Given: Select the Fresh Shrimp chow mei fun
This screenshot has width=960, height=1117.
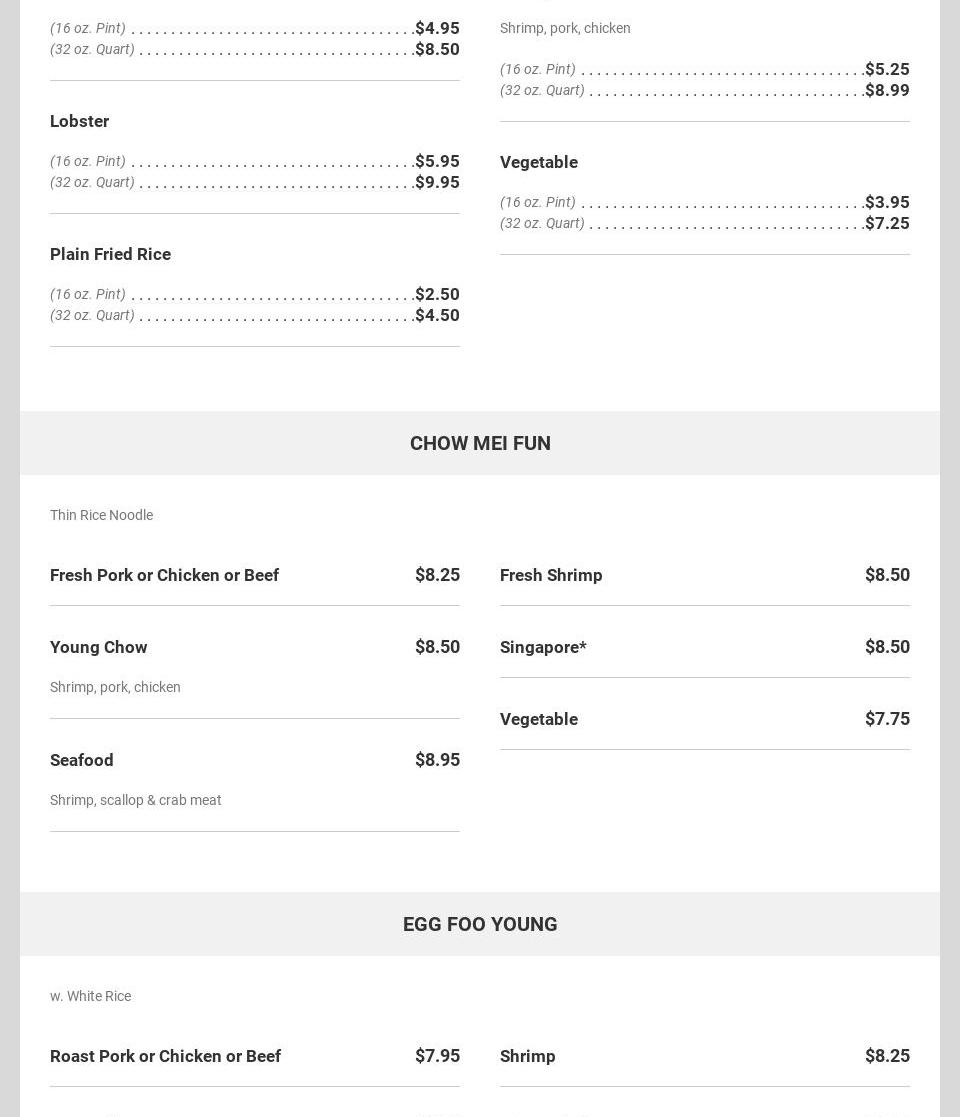Looking at the screenshot, I should [x=551, y=575].
